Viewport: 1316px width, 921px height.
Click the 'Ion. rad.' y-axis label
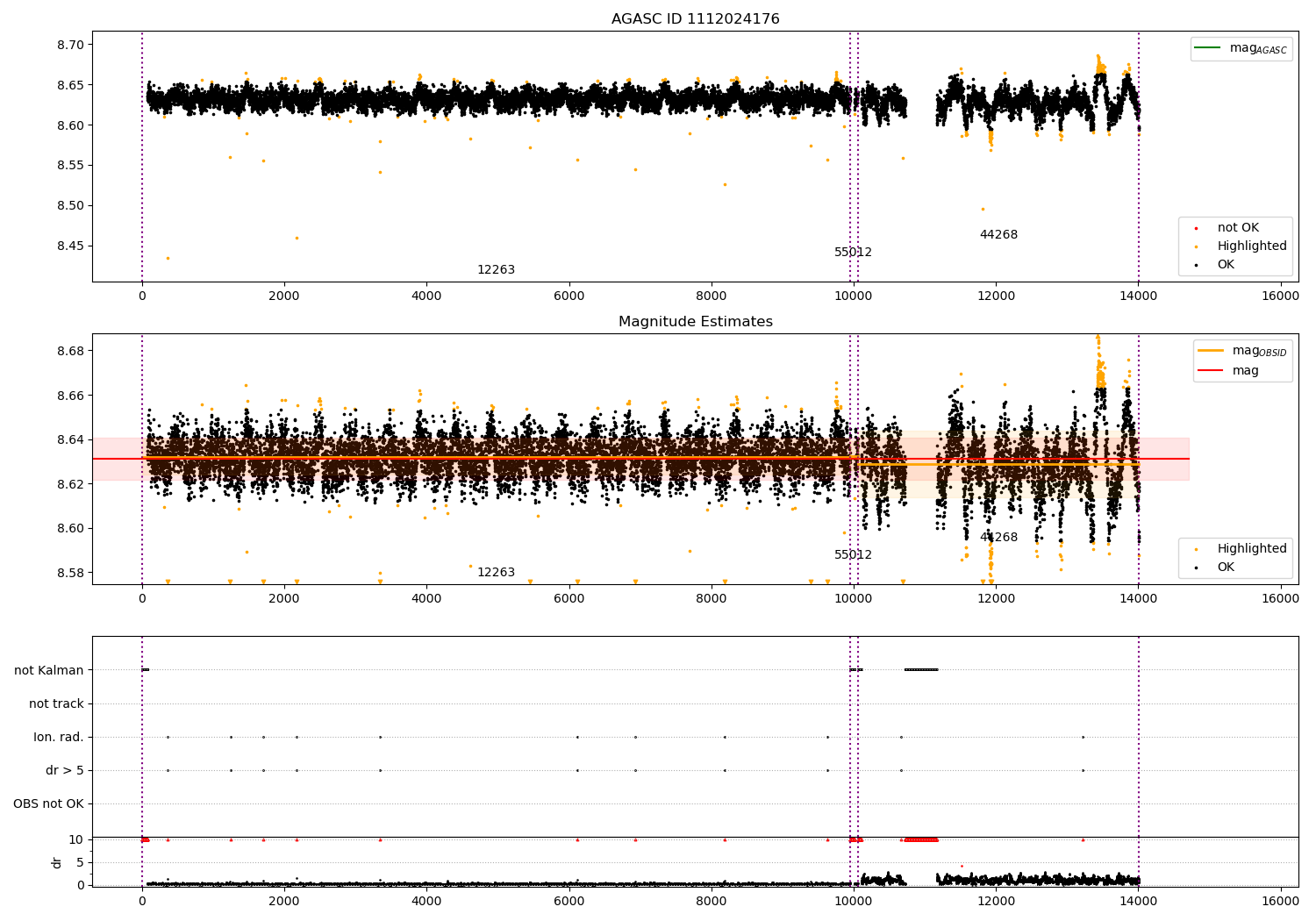tap(59, 738)
